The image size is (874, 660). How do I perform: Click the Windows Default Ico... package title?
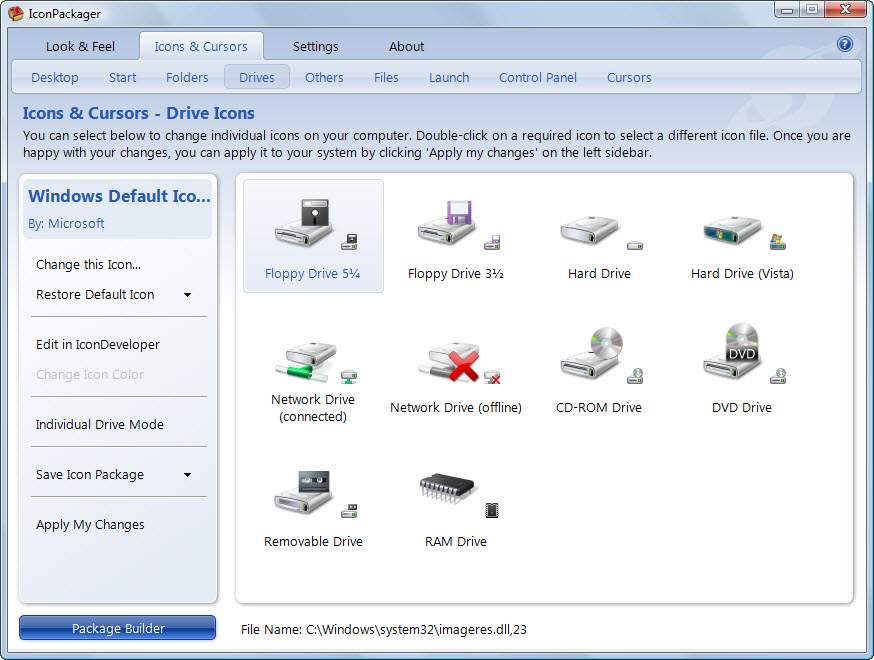(x=119, y=196)
